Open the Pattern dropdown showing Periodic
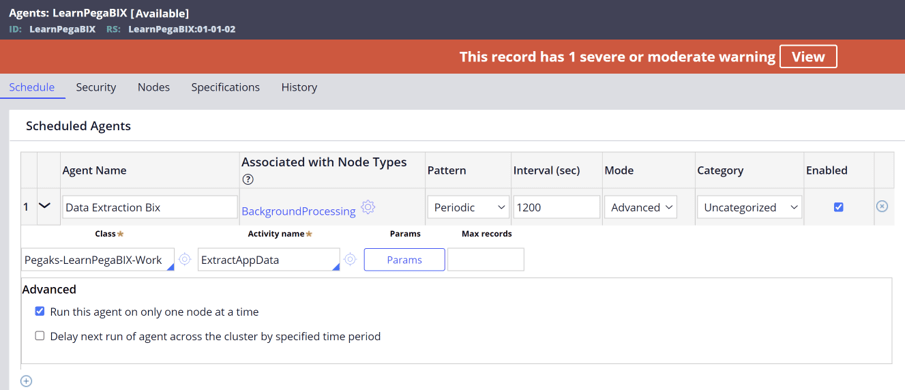Viewport: 905px width, 390px height. coord(468,207)
